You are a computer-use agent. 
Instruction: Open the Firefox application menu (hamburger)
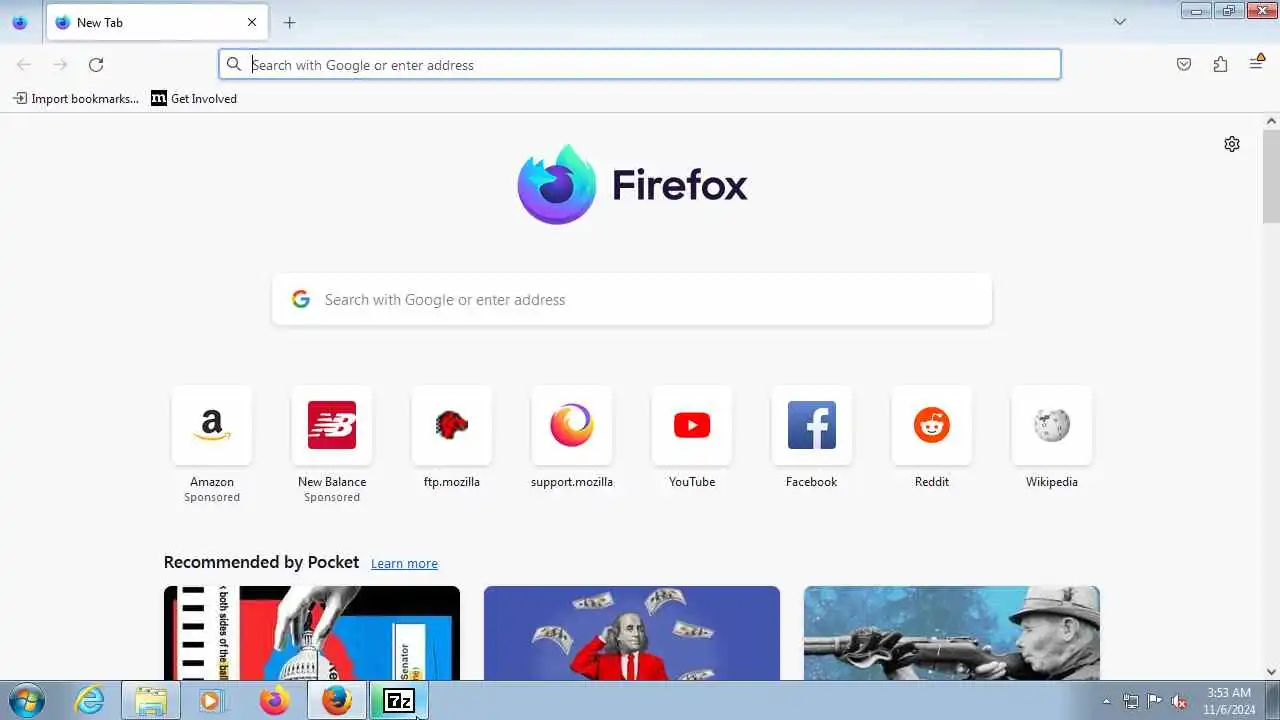pyautogui.click(x=1257, y=63)
